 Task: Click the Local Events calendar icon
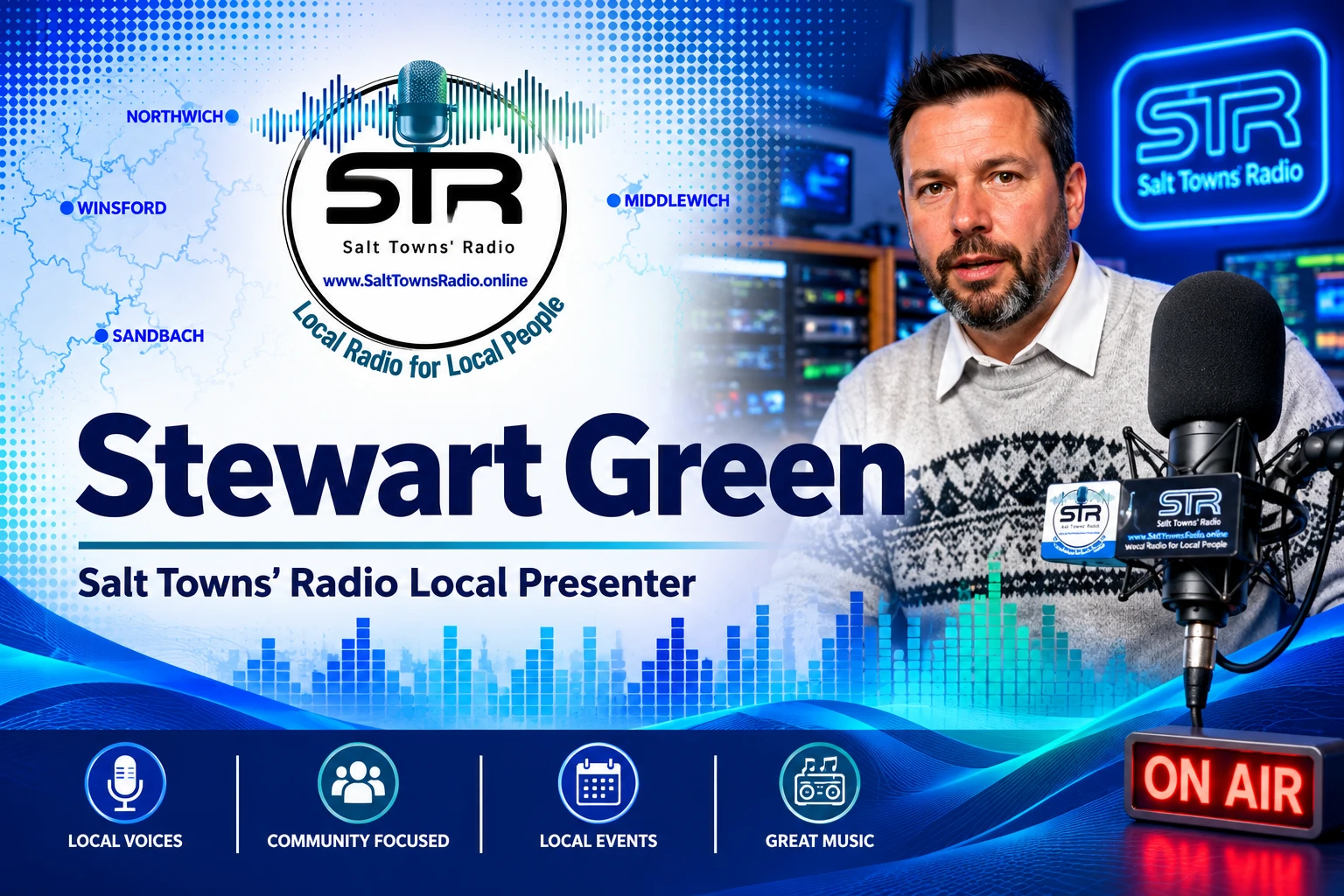[598, 783]
